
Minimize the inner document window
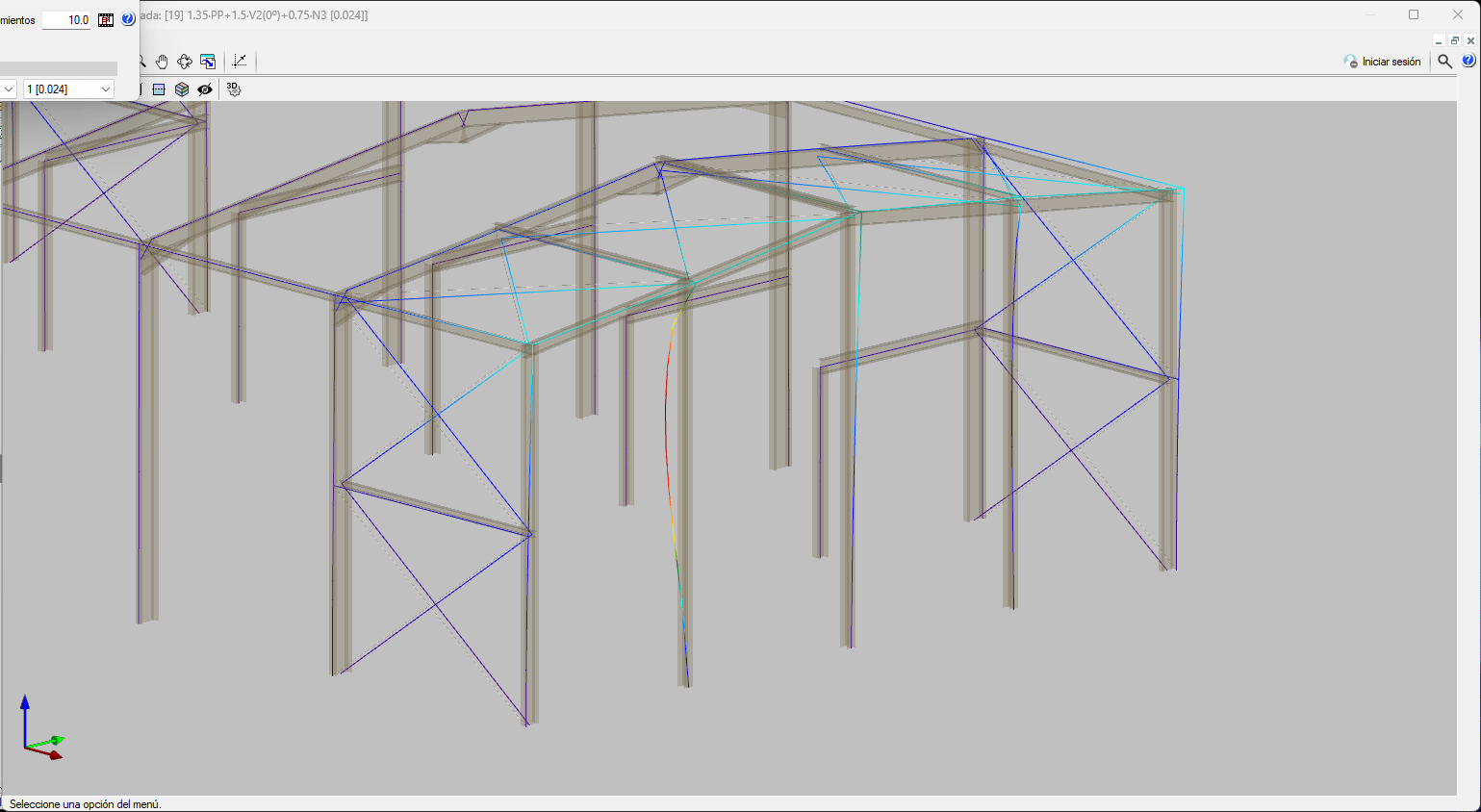click(x=1439, y=40)
